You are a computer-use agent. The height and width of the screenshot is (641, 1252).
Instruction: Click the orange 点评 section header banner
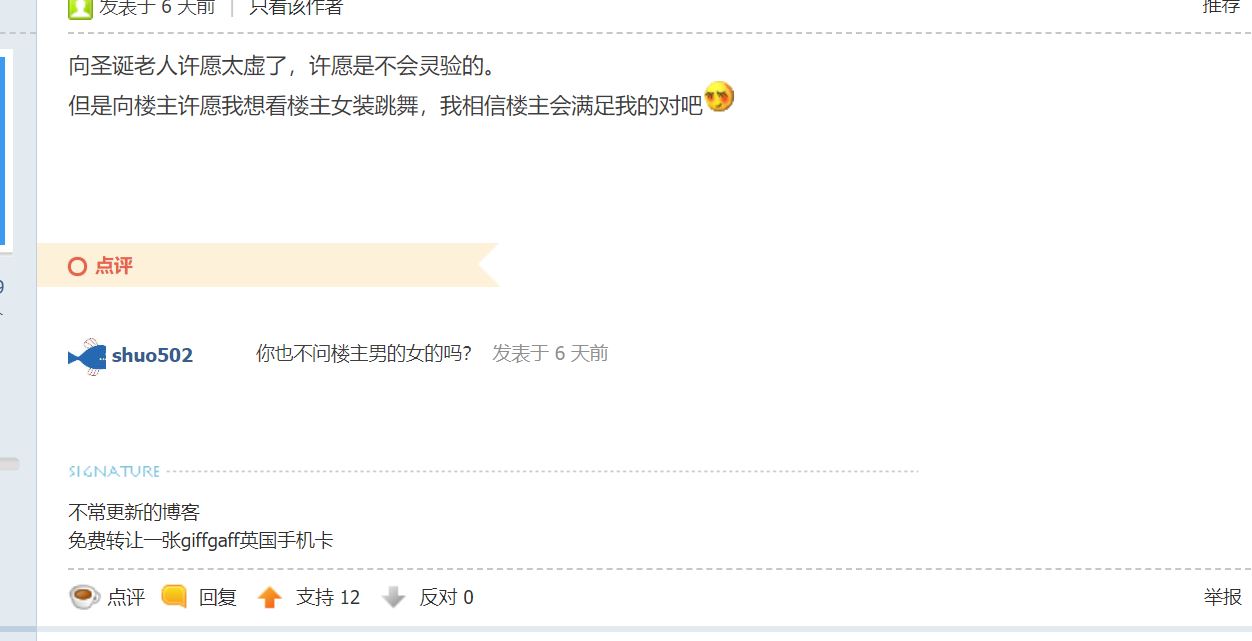tap(268, 265)
